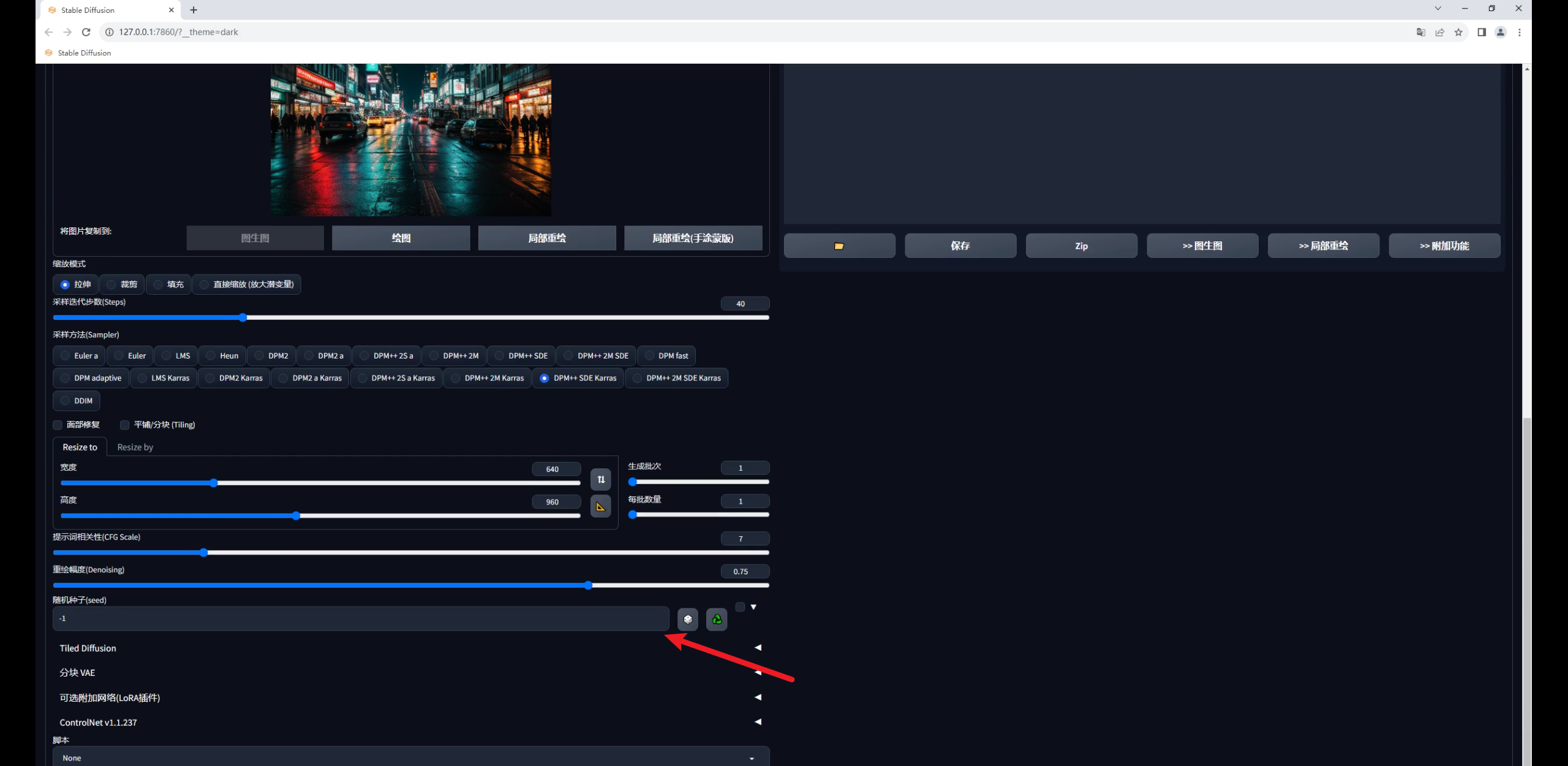Copy image to 图生图
Screen dimensions: 1568x766
pyautogui.click(x=255, y=238)
